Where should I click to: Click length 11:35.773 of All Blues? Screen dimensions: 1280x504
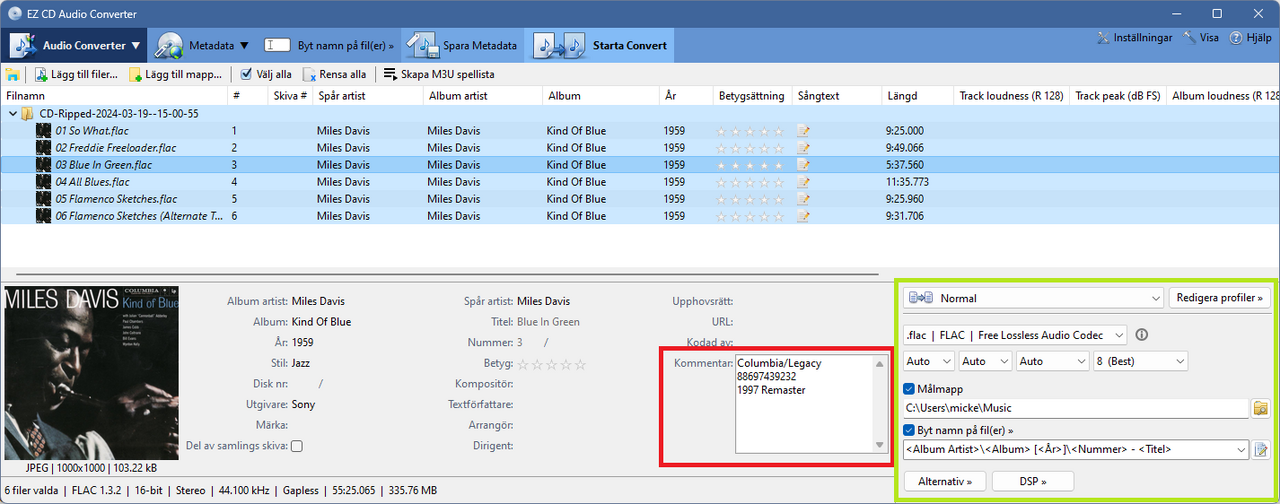tap(908, 182)
